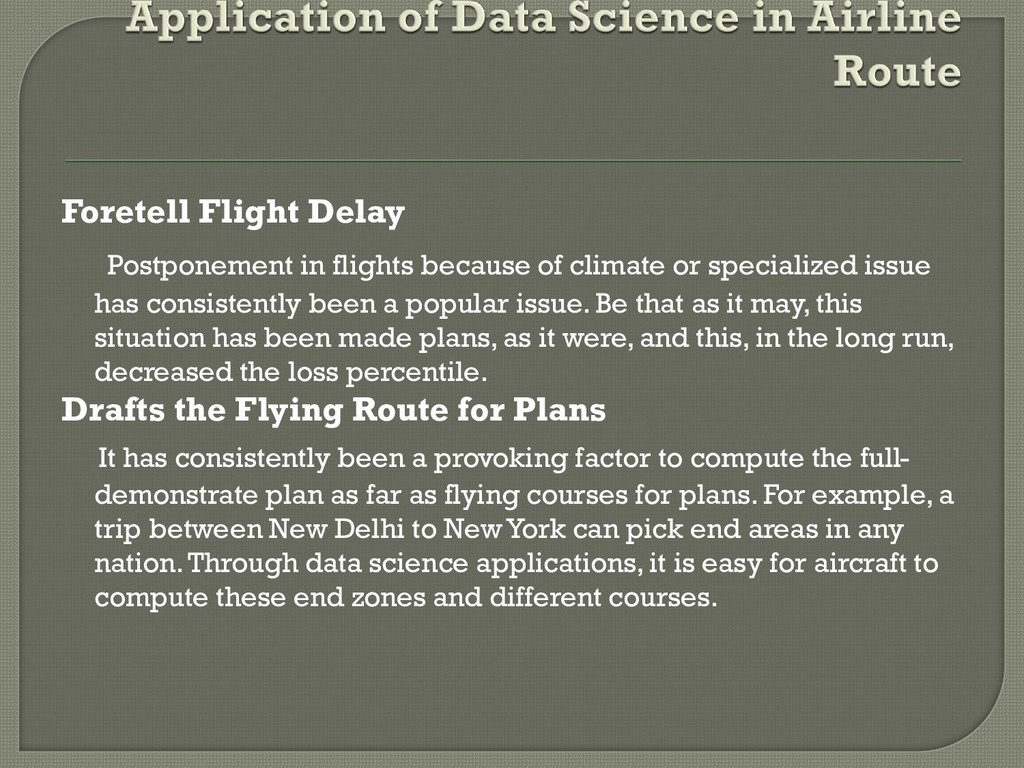Click the line starting 'Postponement in flights'

[519, 266]
